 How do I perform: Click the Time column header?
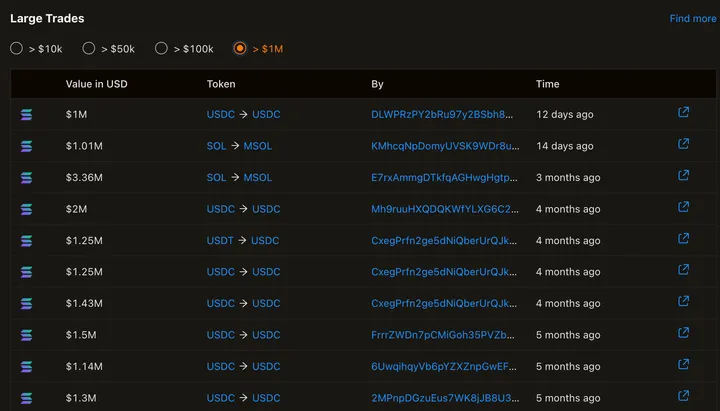pyautogui.click(x=547, y=84)
